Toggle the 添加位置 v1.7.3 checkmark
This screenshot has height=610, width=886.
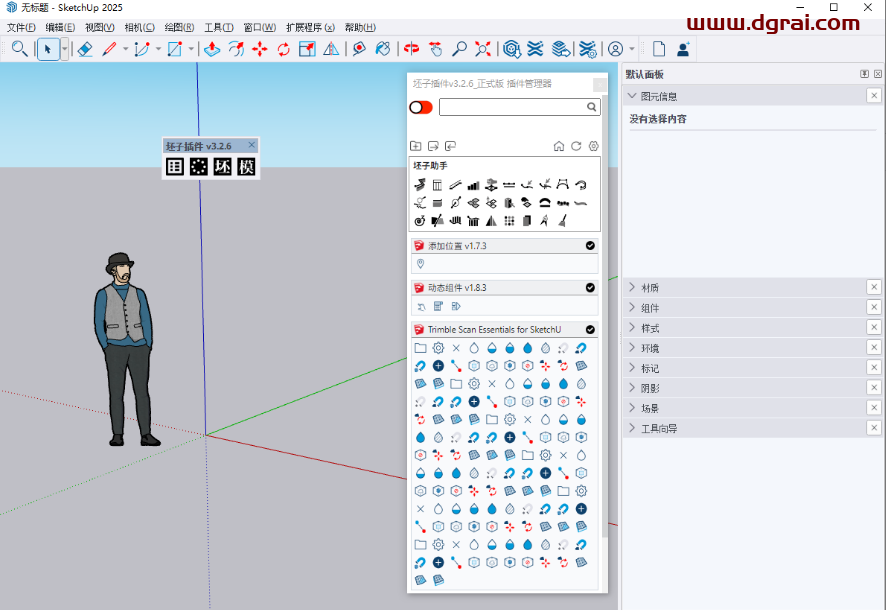[590, 246]
